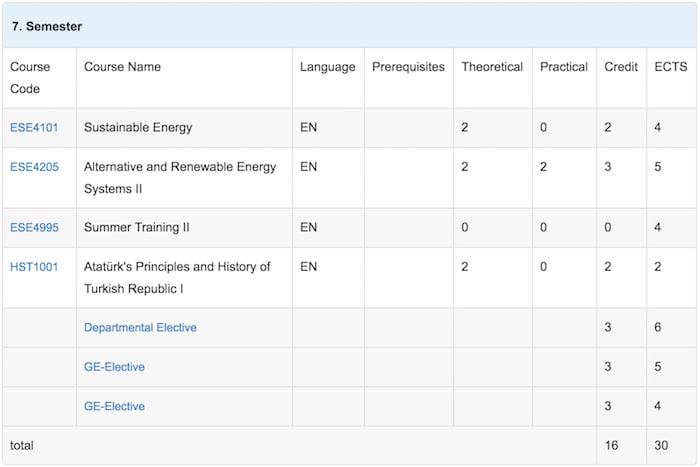This screenshot has height=467, width=700.
Task: Select the 7. Semester header
Action: pos(47,26)
